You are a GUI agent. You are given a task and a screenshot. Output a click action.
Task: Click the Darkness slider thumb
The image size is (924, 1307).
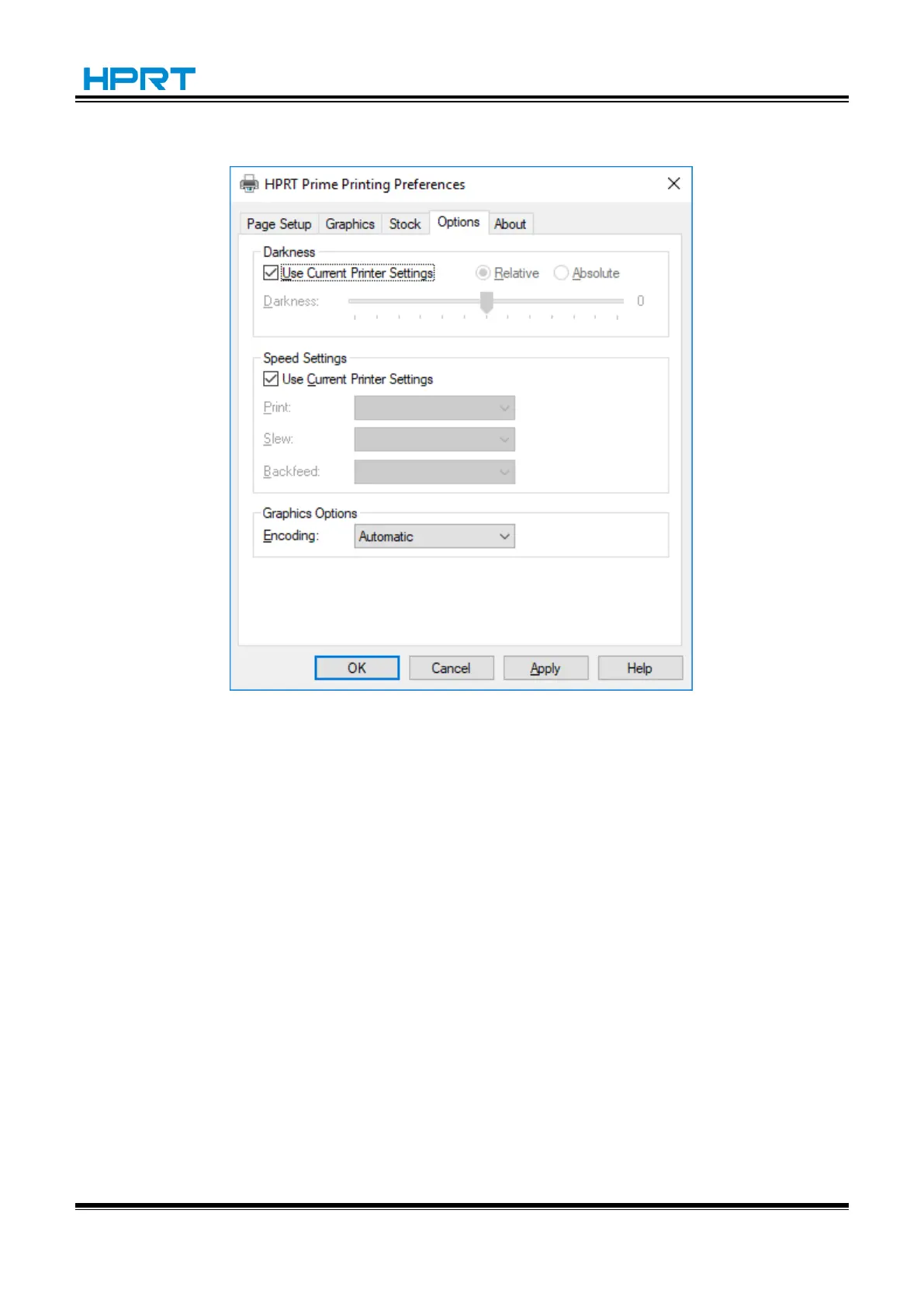(x=486, y=302)
